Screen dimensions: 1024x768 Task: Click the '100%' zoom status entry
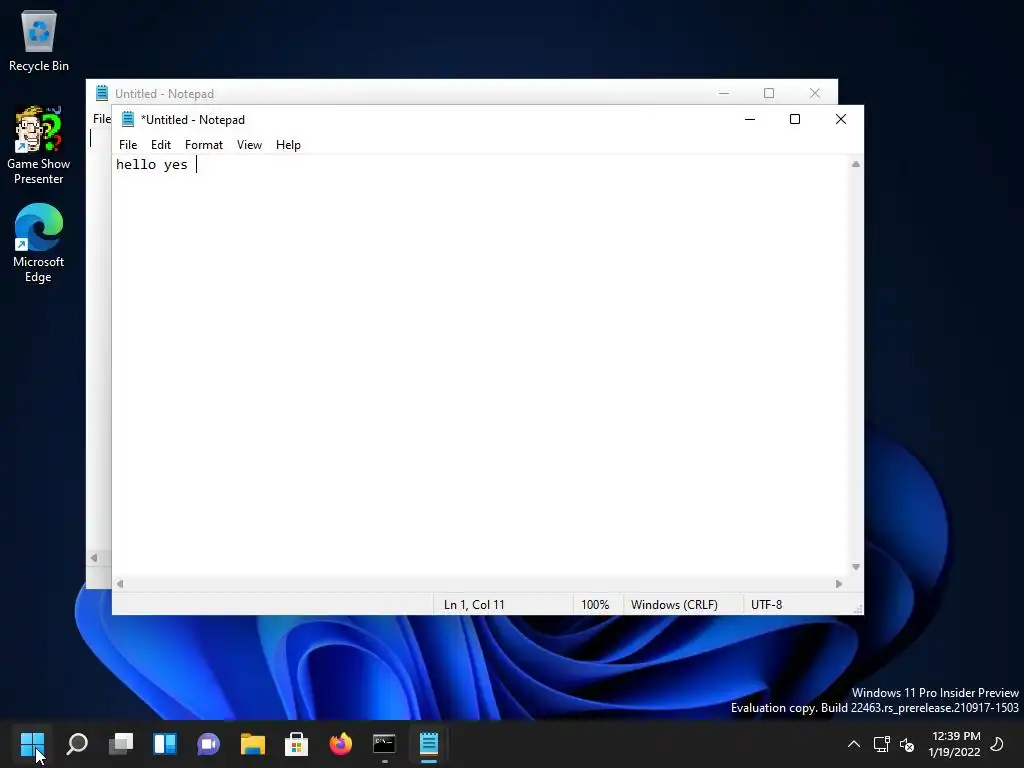595,605
